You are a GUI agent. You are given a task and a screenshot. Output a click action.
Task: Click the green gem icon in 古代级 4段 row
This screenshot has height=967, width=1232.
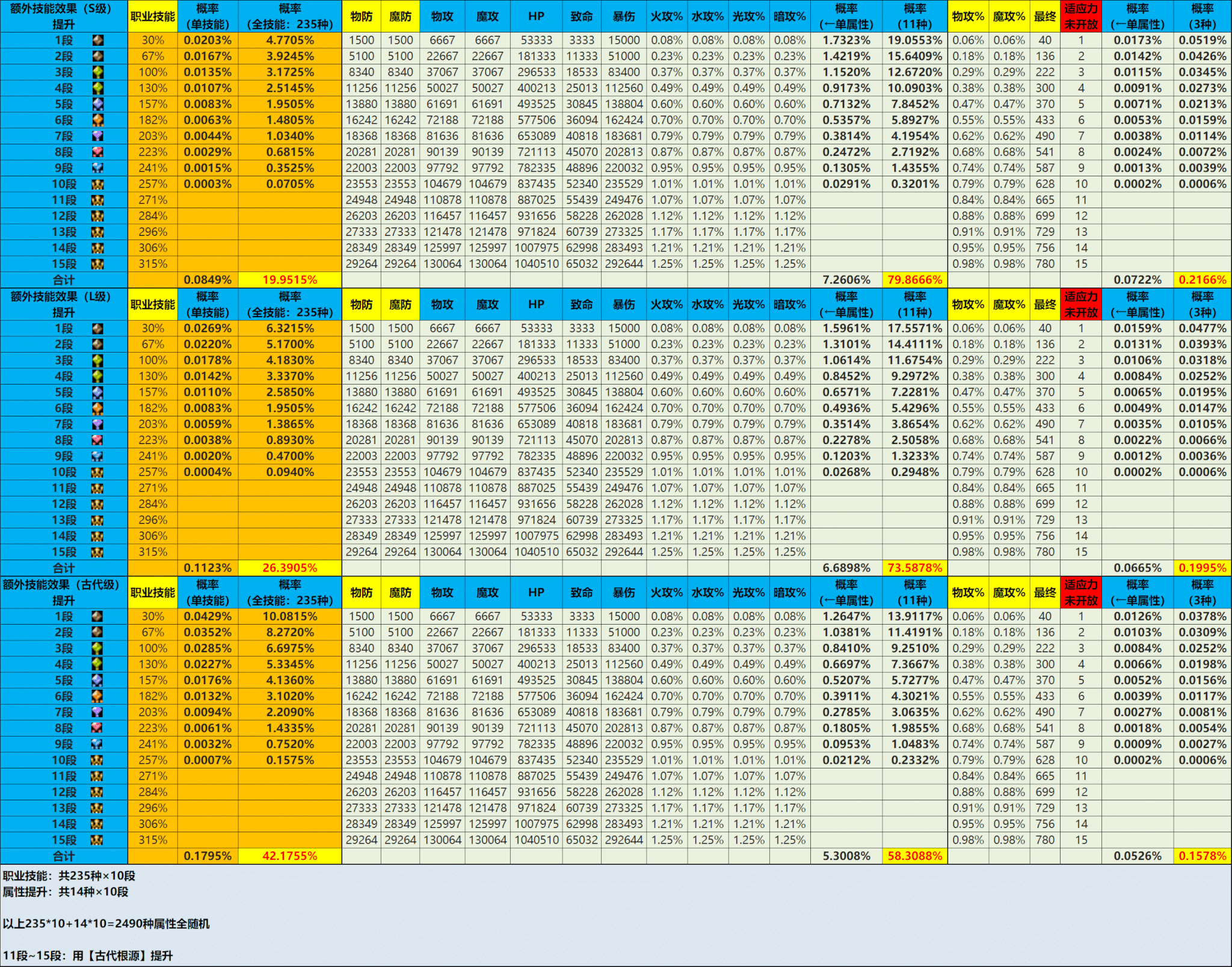tap(97, 664)
